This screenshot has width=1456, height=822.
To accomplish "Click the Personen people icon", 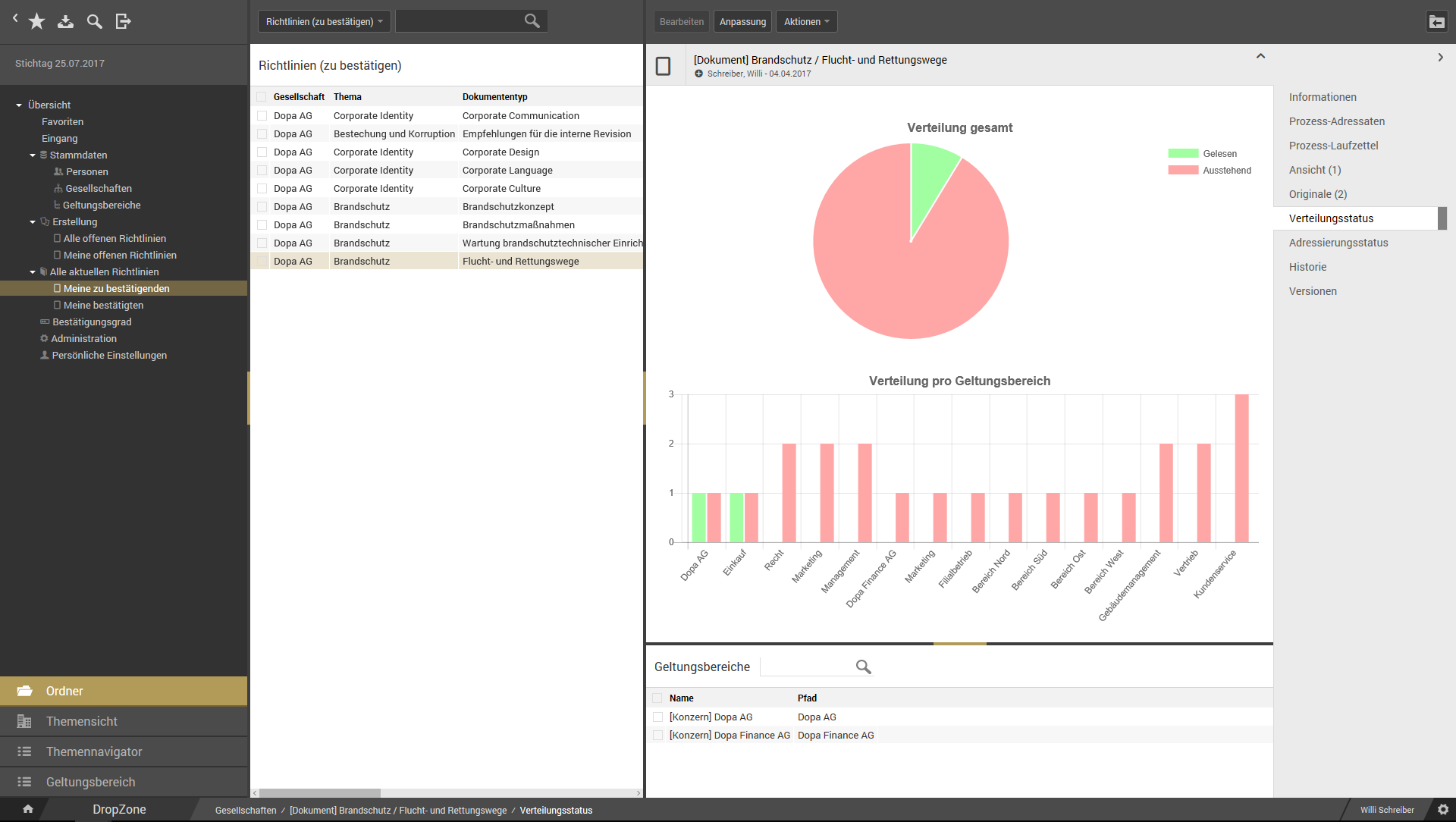I will click(58, 171).
